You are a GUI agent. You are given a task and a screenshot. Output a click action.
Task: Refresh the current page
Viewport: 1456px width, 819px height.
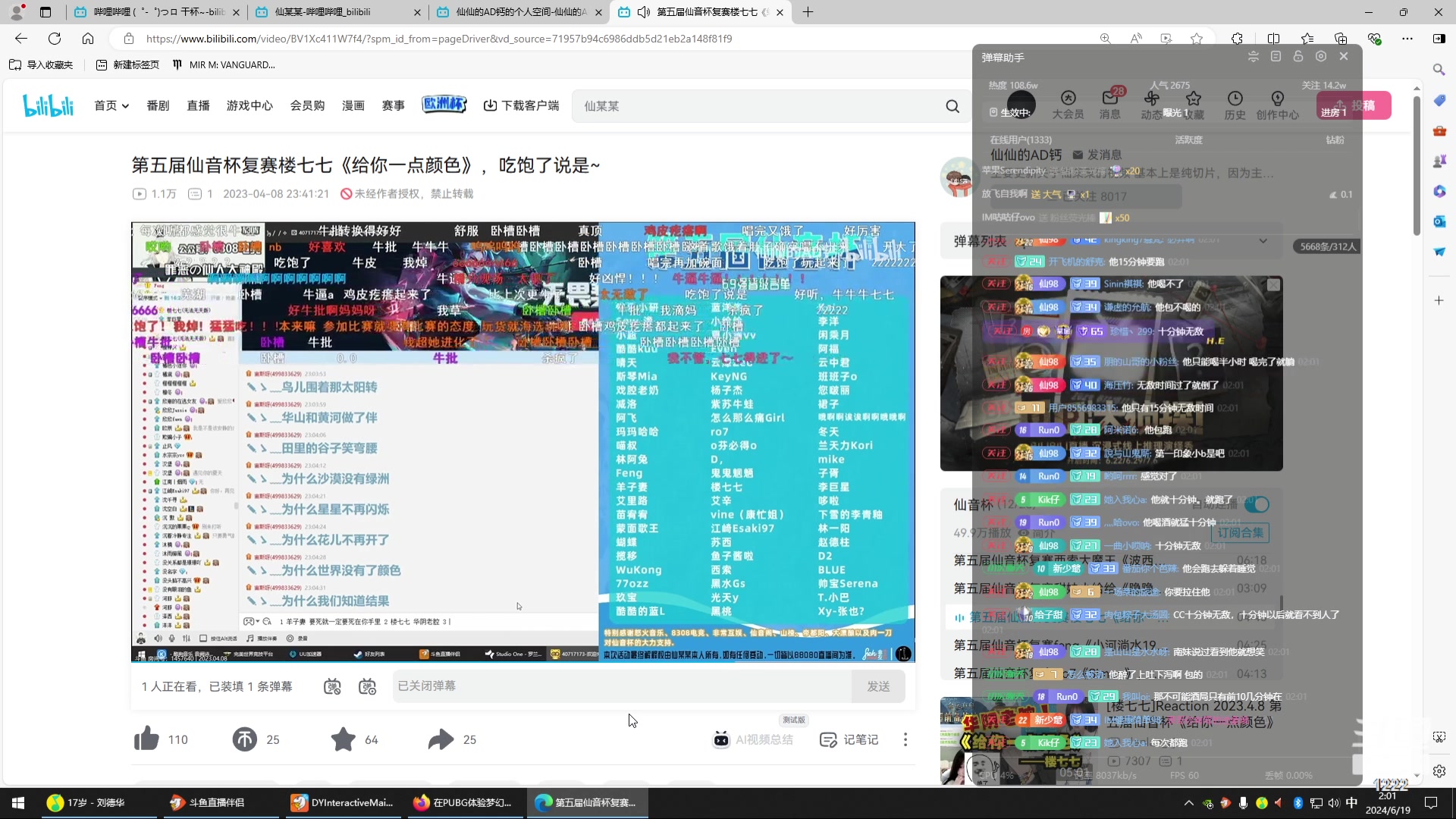[x=55, y=39]
